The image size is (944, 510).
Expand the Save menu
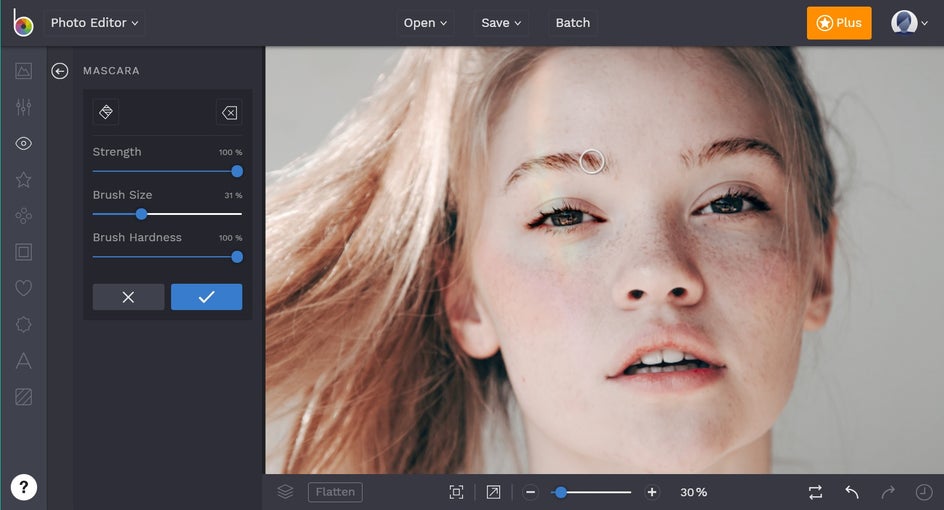pyautogui.click(x=501, y=23)
